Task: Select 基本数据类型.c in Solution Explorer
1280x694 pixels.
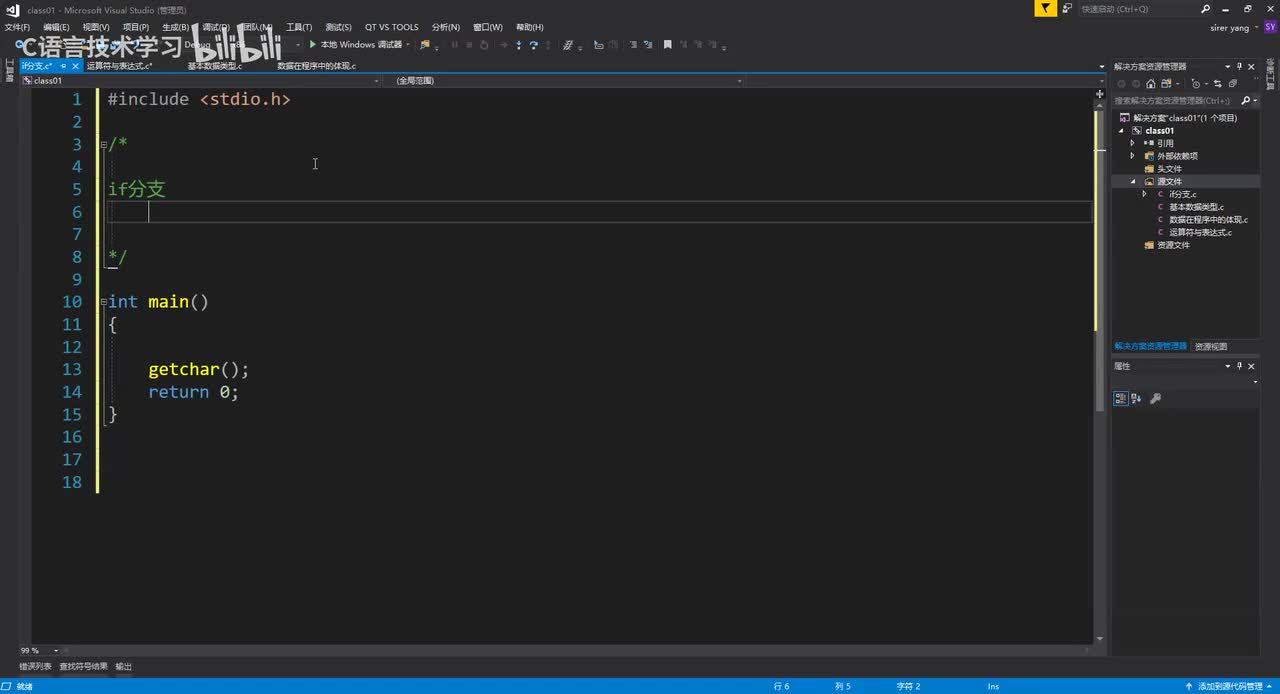Action: point(1196,207)
